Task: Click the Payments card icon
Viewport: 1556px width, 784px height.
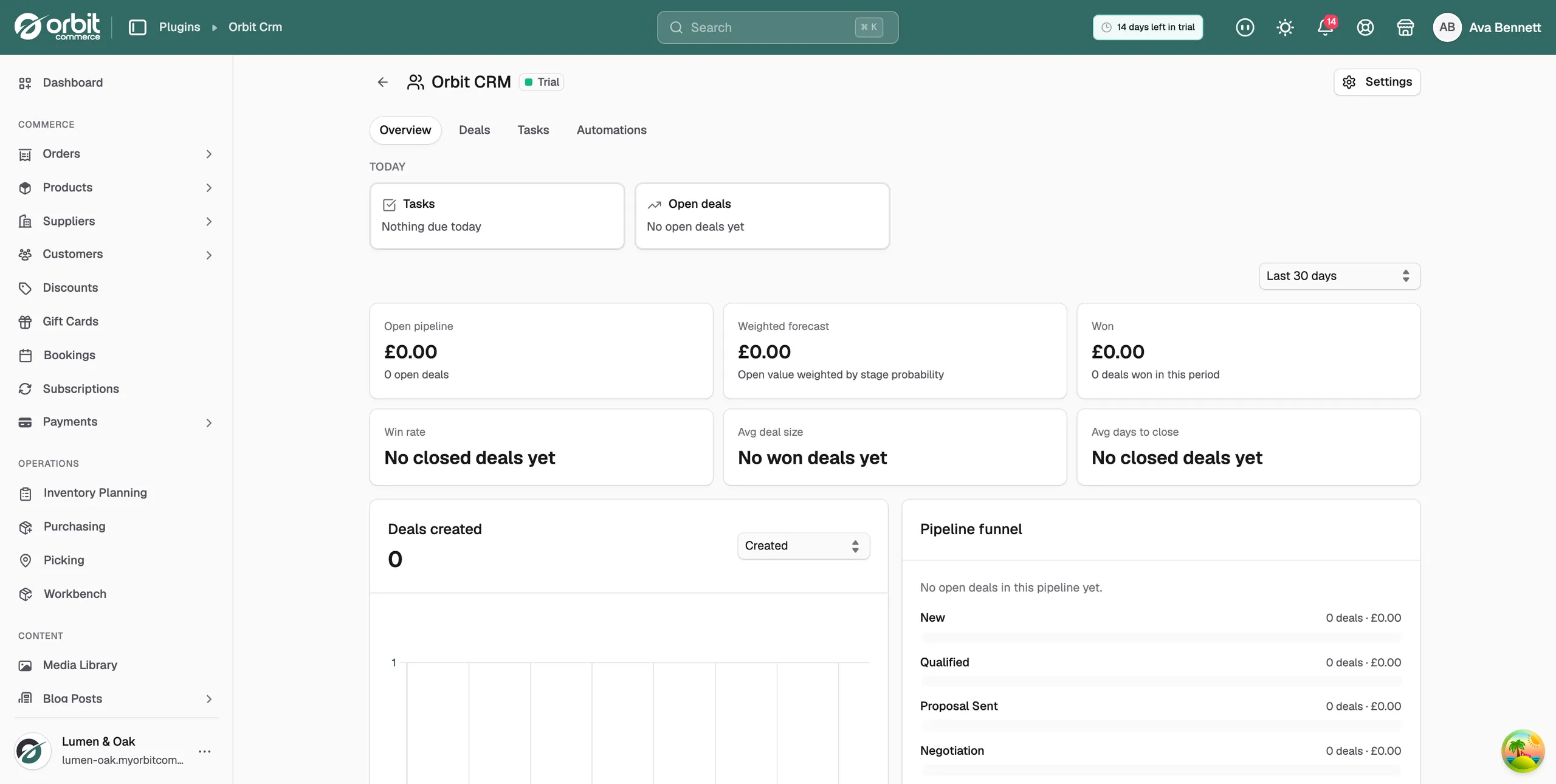Action: click(x=25, y=422)
